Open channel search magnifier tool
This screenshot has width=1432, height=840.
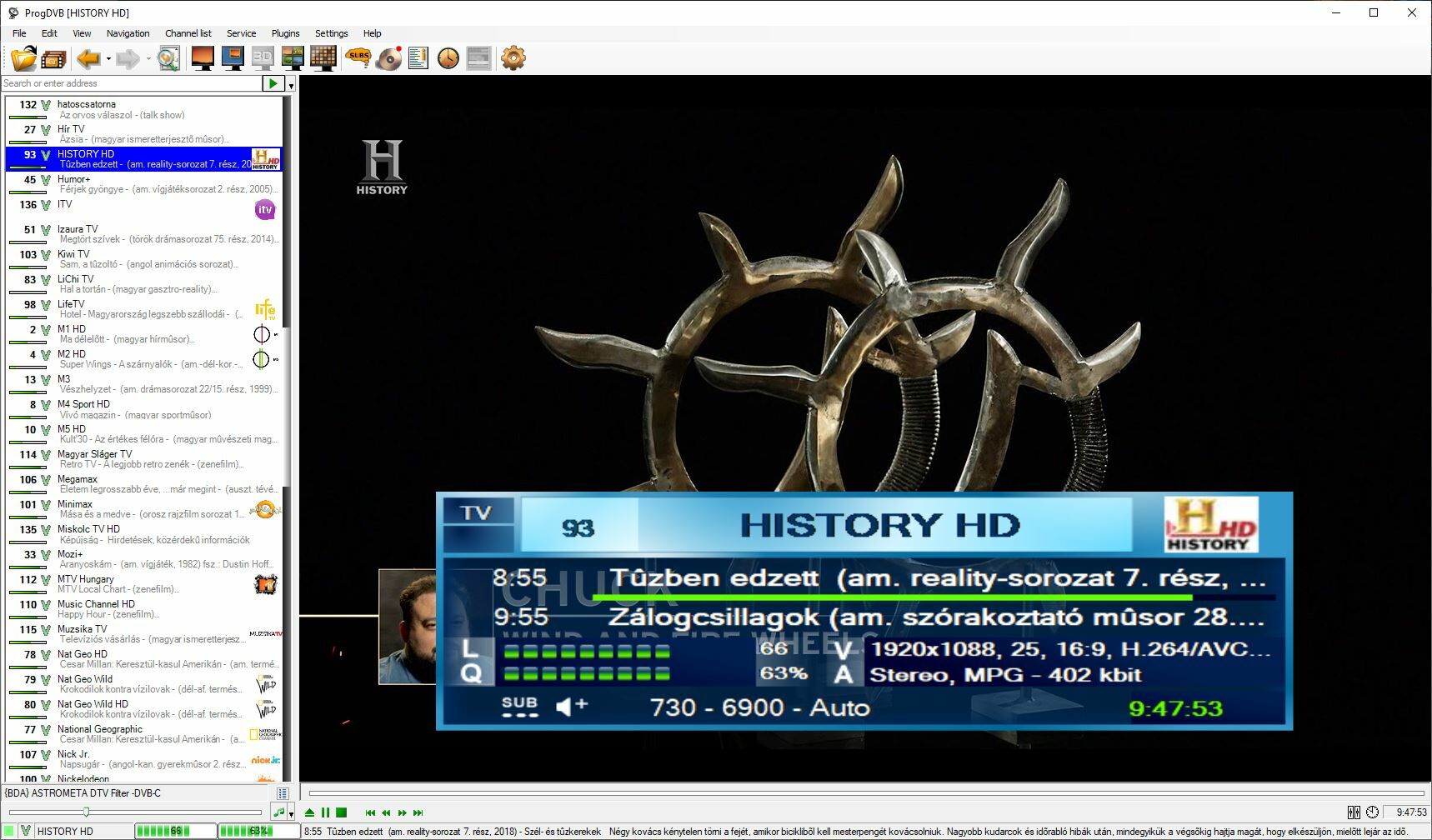[x=168, y=58]
